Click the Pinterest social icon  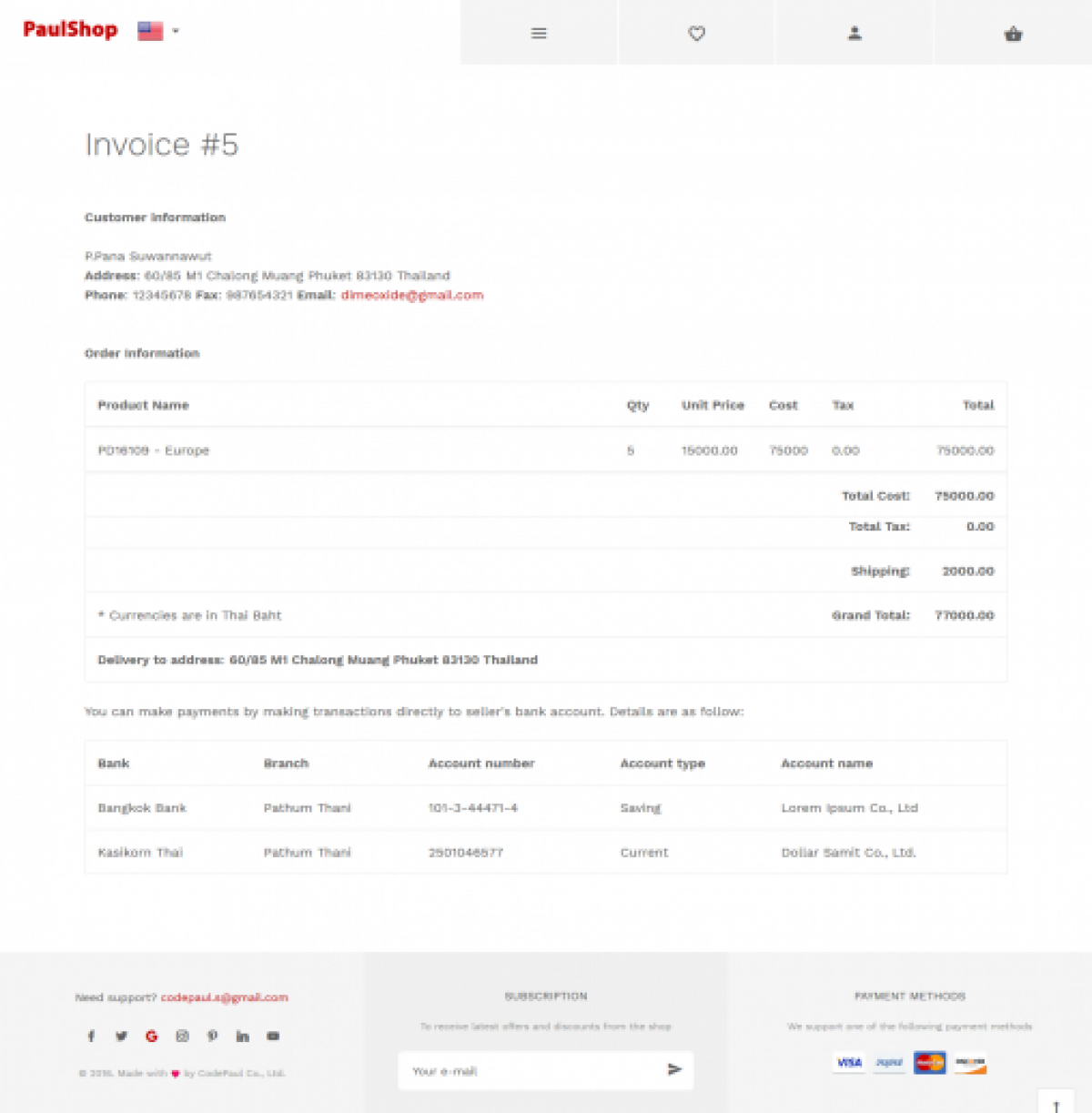click(212, 1036)
